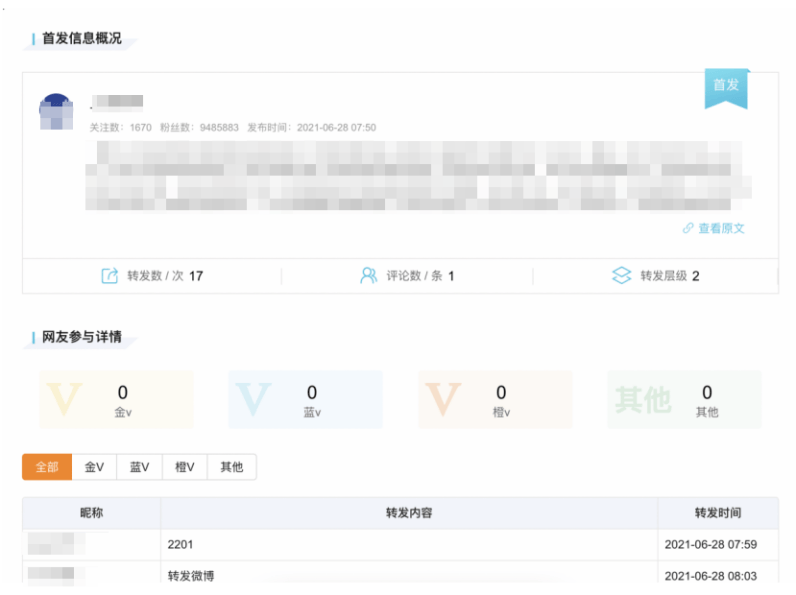Click the blurred nickname in 转发微博 row
The height and width of the screenshot is (595, 796).
click(x=52, y=576)
